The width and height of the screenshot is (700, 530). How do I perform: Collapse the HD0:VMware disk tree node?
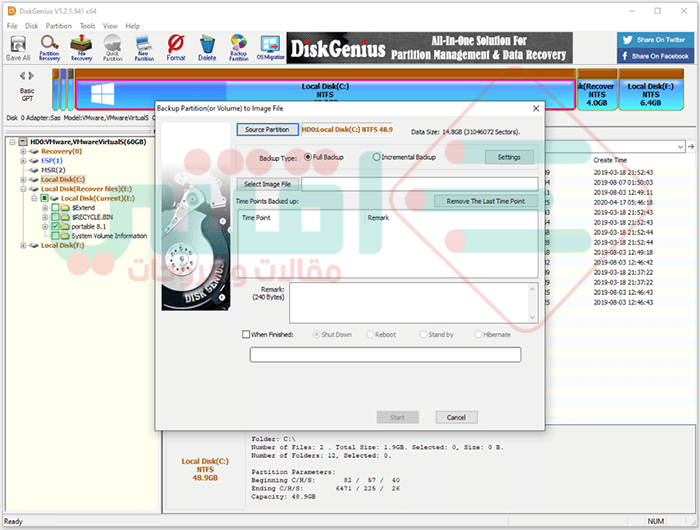(x=12, y=142)
